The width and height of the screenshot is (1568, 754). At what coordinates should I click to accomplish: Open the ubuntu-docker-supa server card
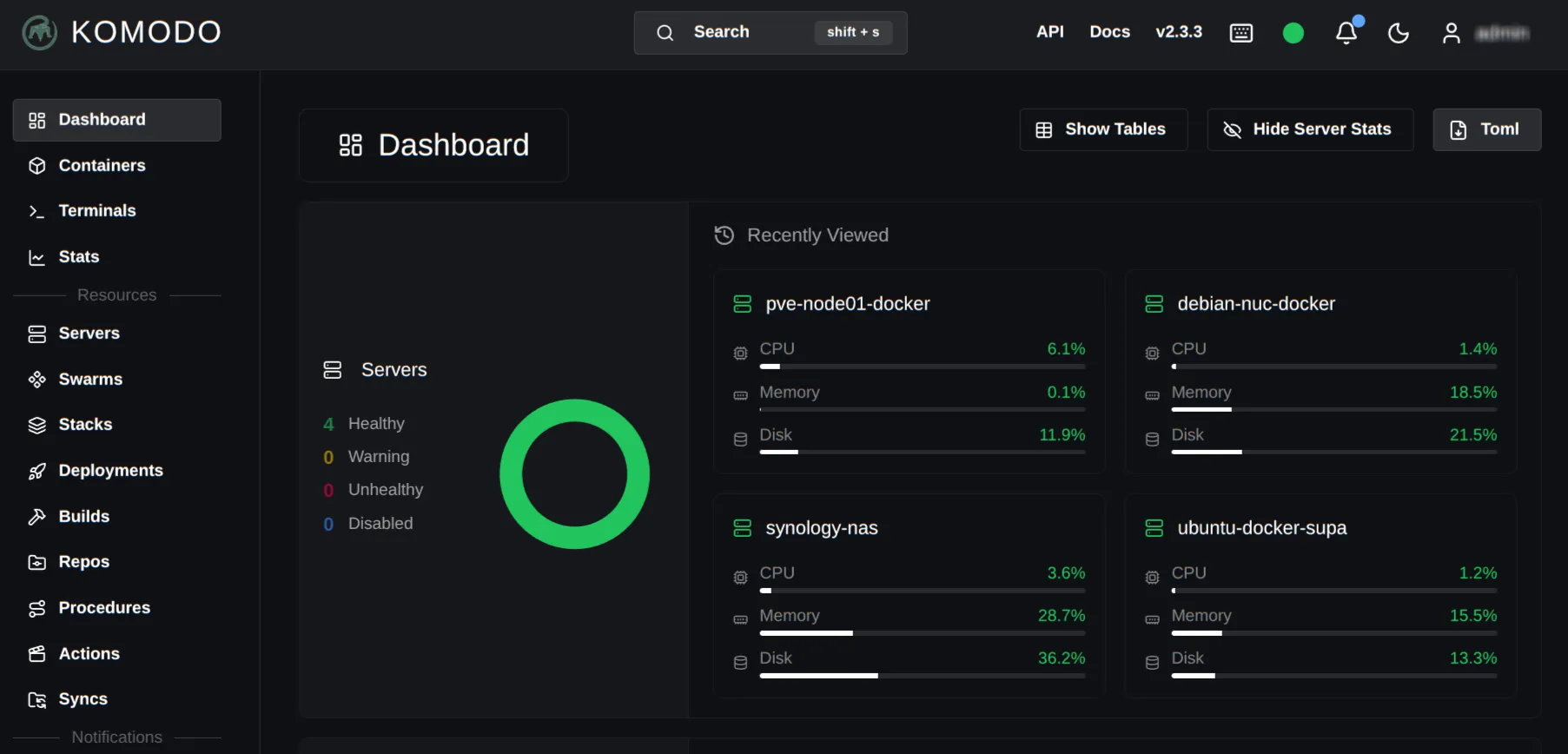[1321, 596]
